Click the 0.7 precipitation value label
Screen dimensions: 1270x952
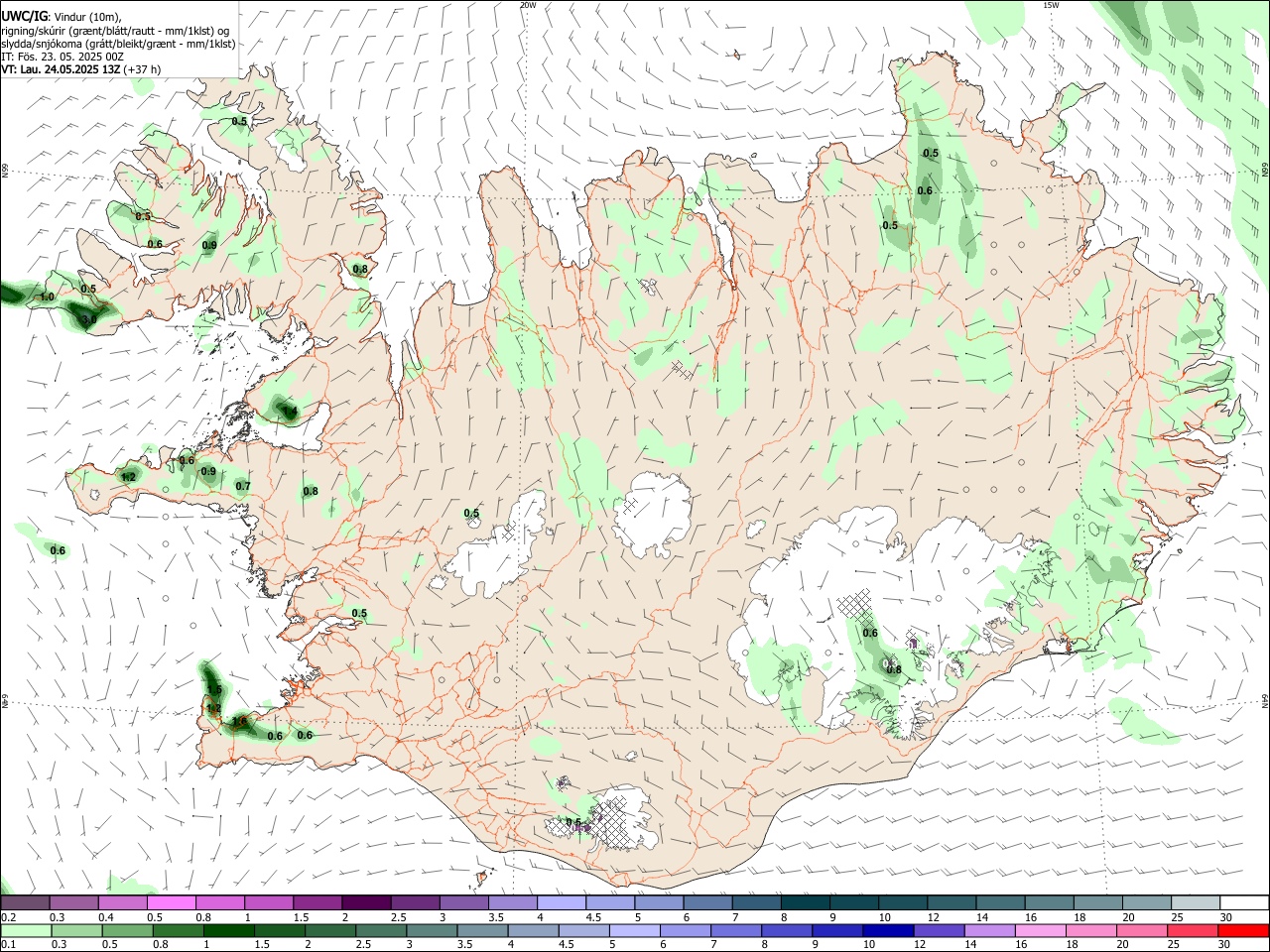243,486
